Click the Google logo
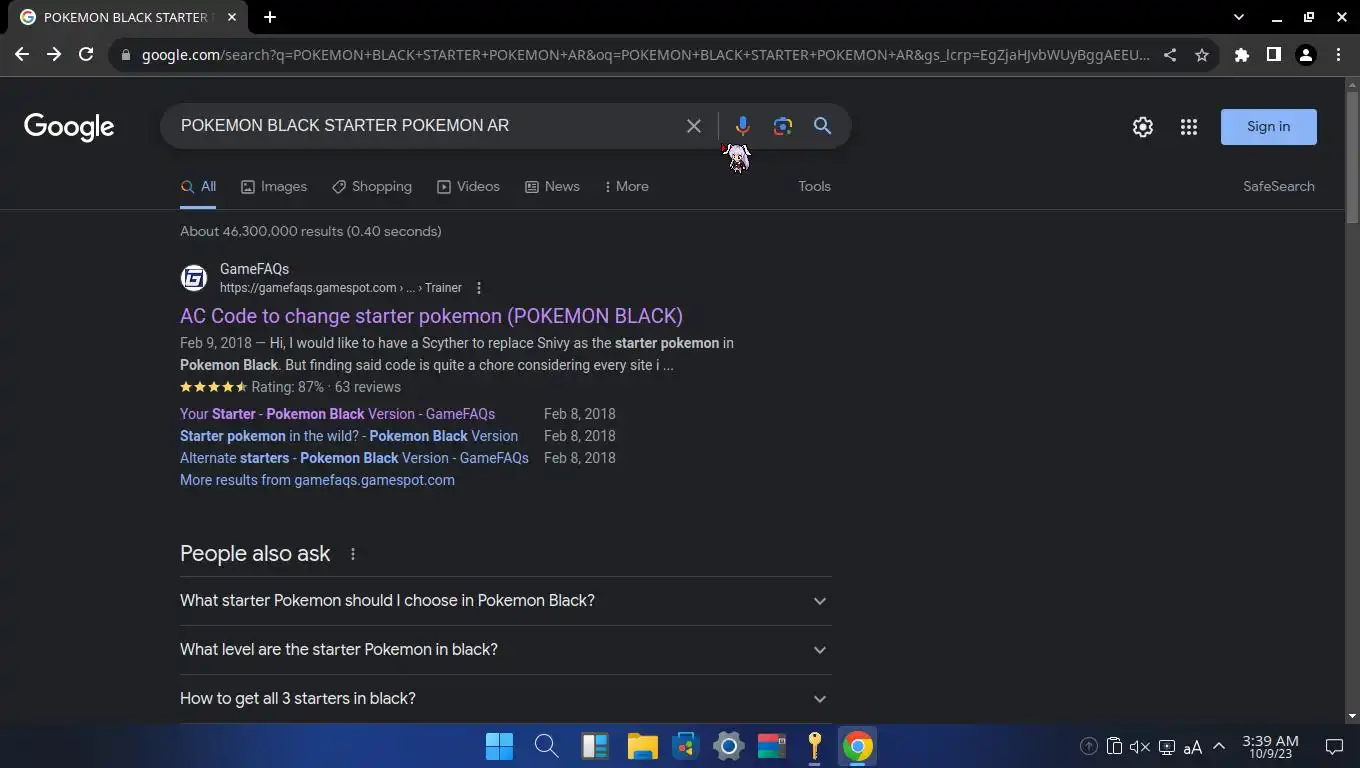 pos(69,127)
